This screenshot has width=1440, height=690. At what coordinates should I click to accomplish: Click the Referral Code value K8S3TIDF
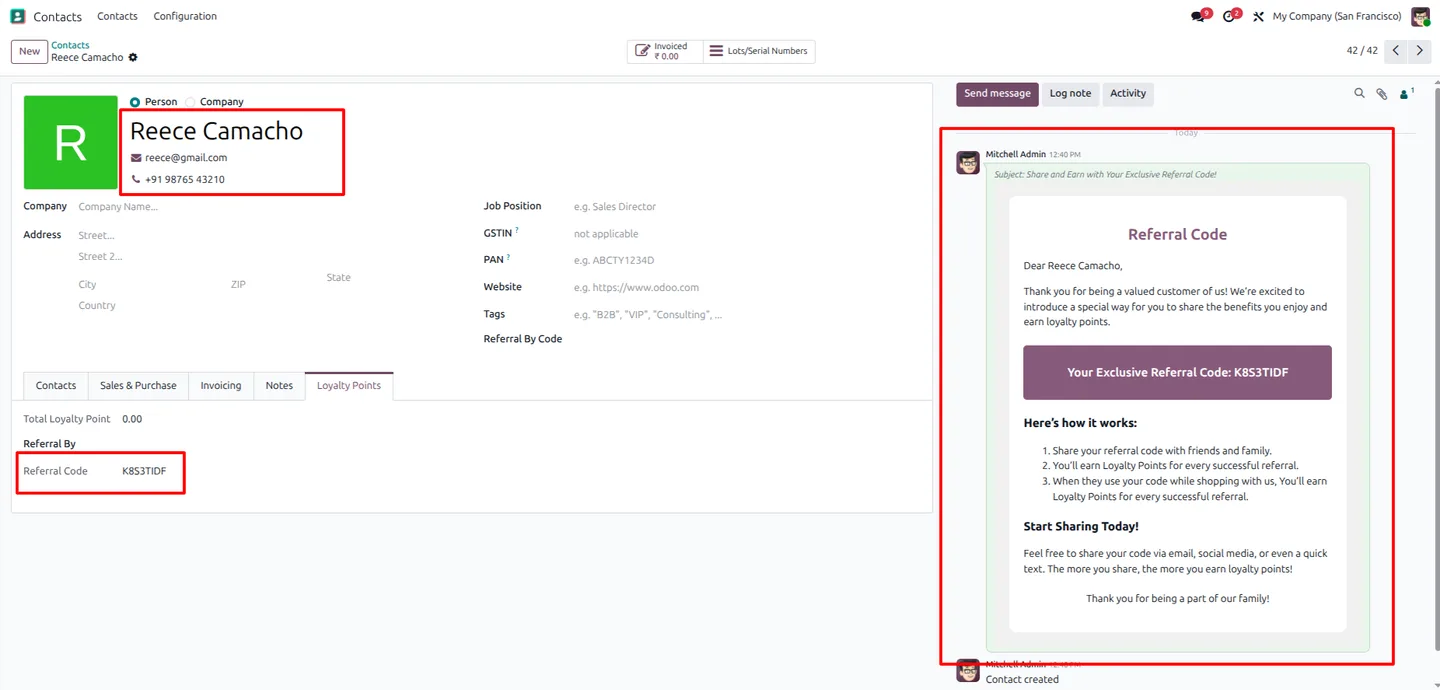point(144,471)
